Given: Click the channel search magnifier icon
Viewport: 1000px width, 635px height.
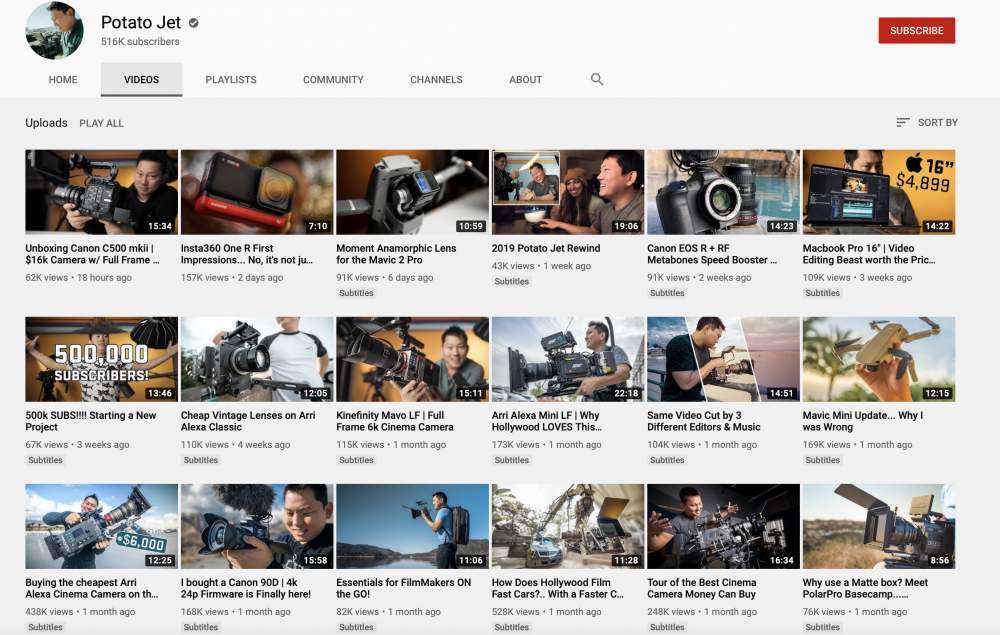Looking at the screenshot, I should coord(597,80).
